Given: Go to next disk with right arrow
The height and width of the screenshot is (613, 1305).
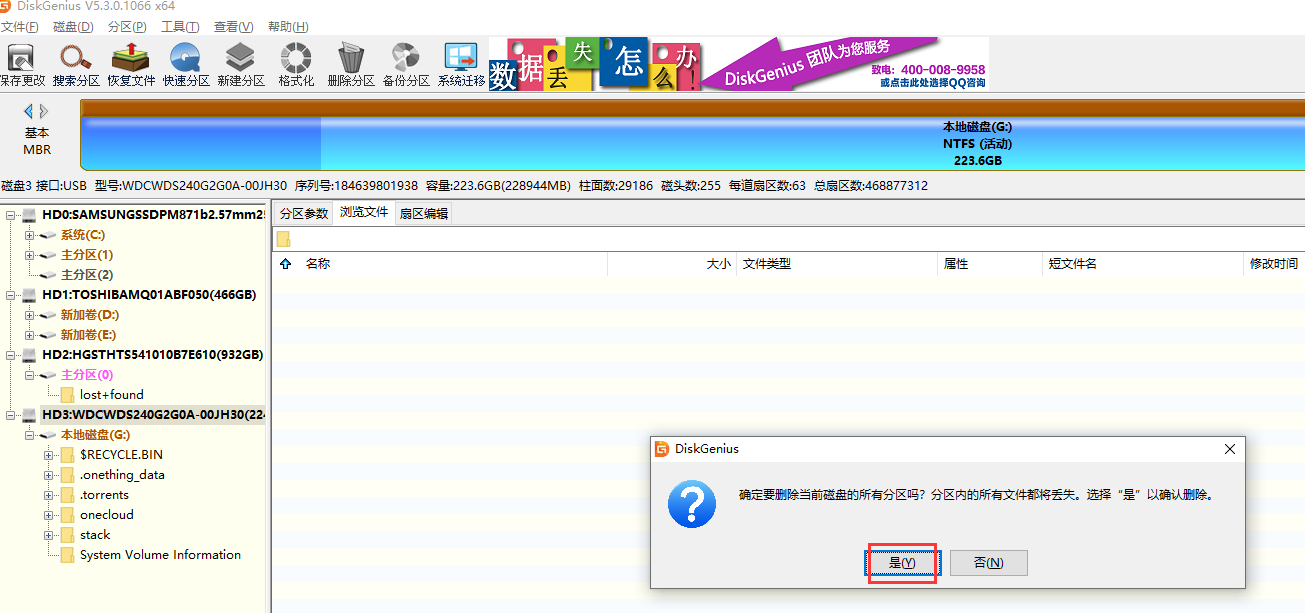Looking at the screenshot, I should [x=44, y=111].
